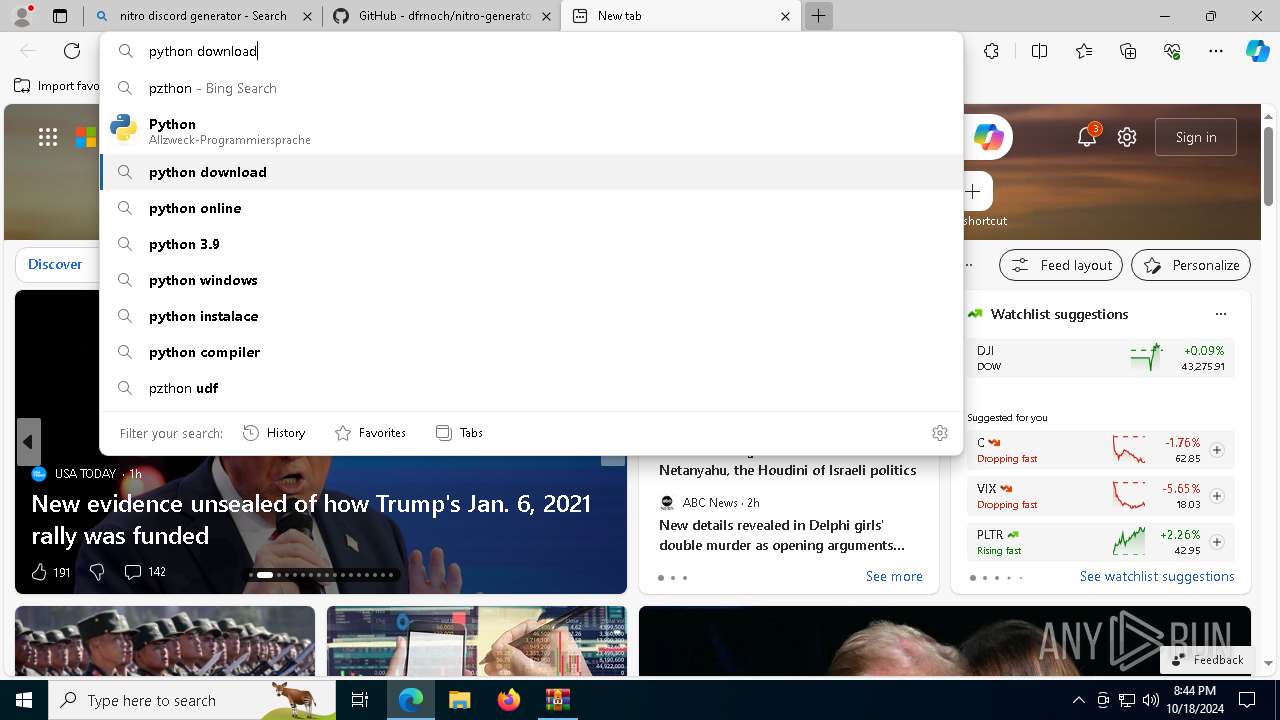Add PLTR to watchlist
The image size is (1280, 720).
(1217, 542)
